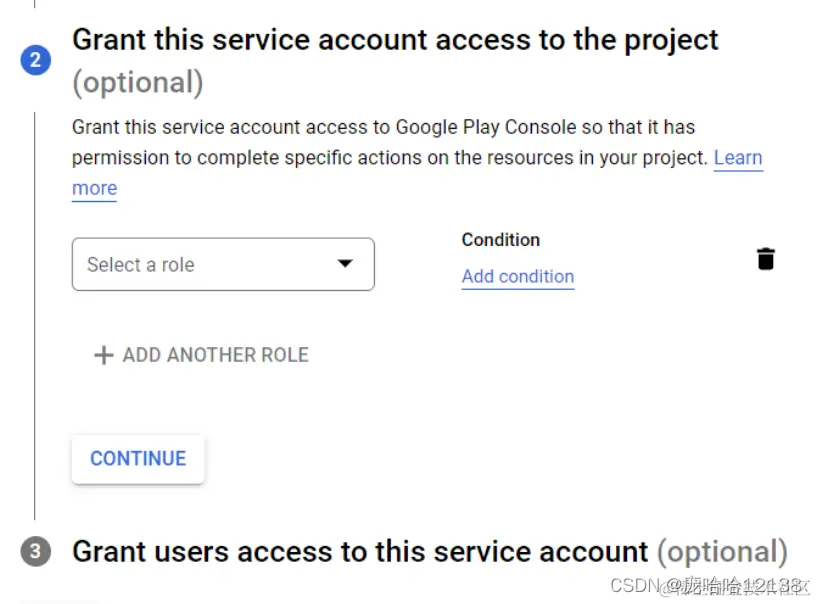The width and height of the screenshot is (817, 604).
Task: Click the step 2 number circle
Action: [35, 60]
